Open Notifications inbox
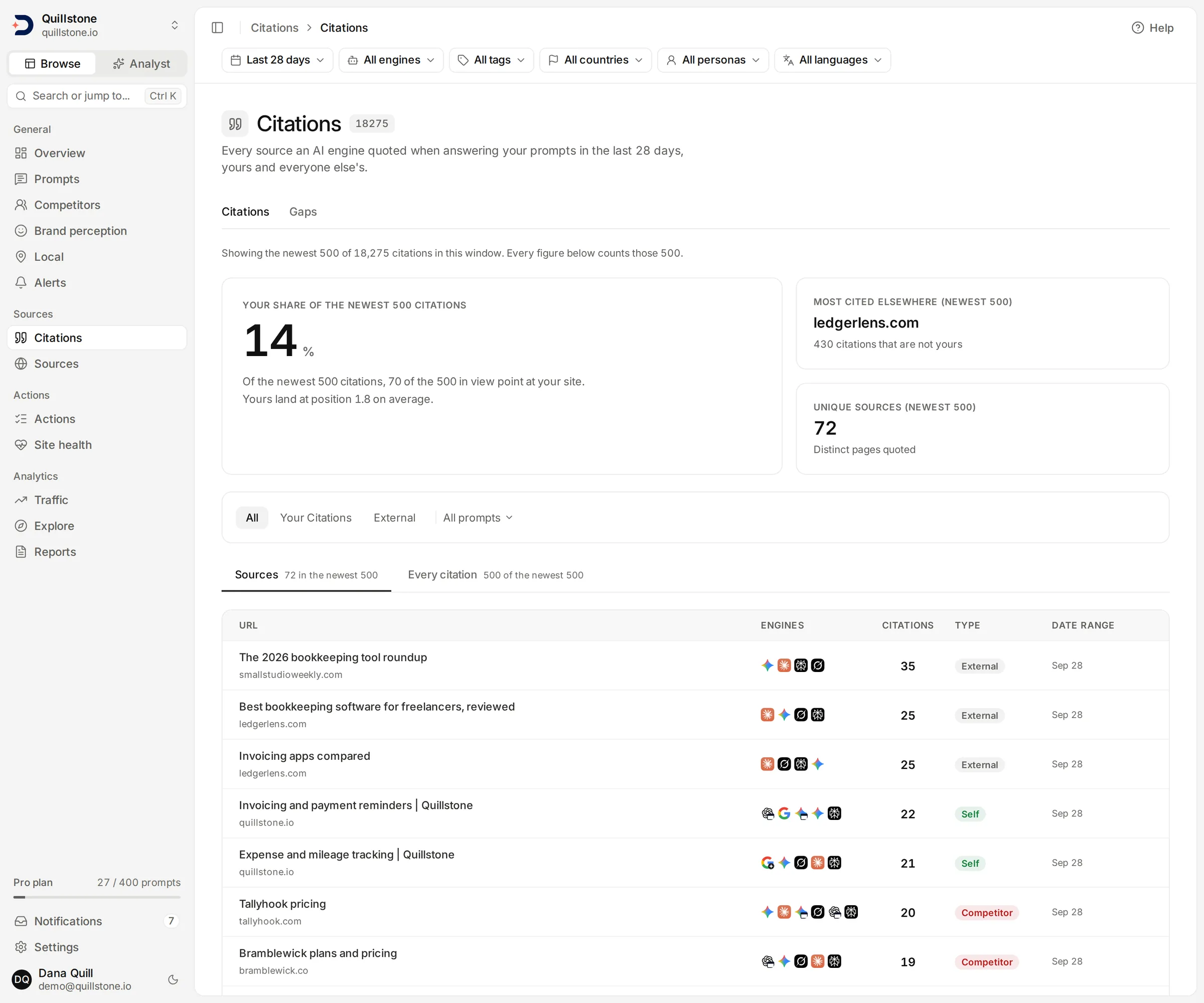This screenshot has width=1204, height=1003. 97,921
